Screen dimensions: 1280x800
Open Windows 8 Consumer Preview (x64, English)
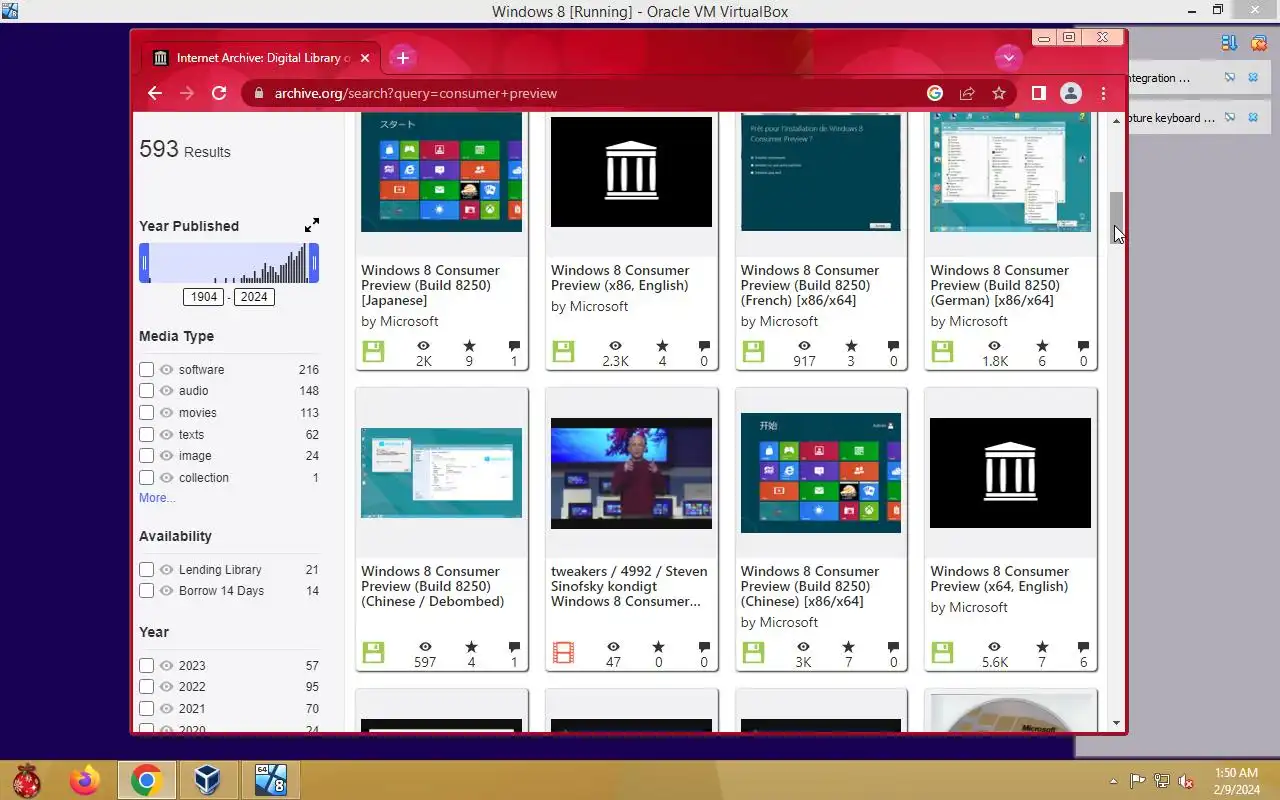[x=1000, y=579]
